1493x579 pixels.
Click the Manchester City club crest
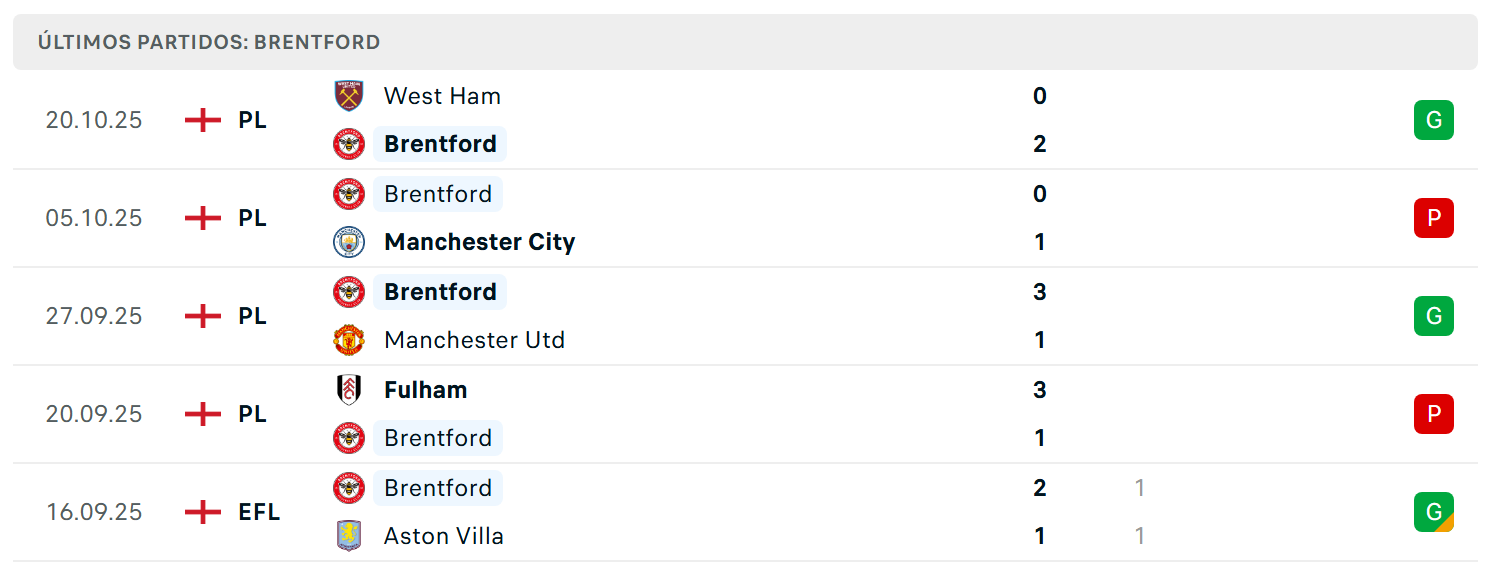349,242
